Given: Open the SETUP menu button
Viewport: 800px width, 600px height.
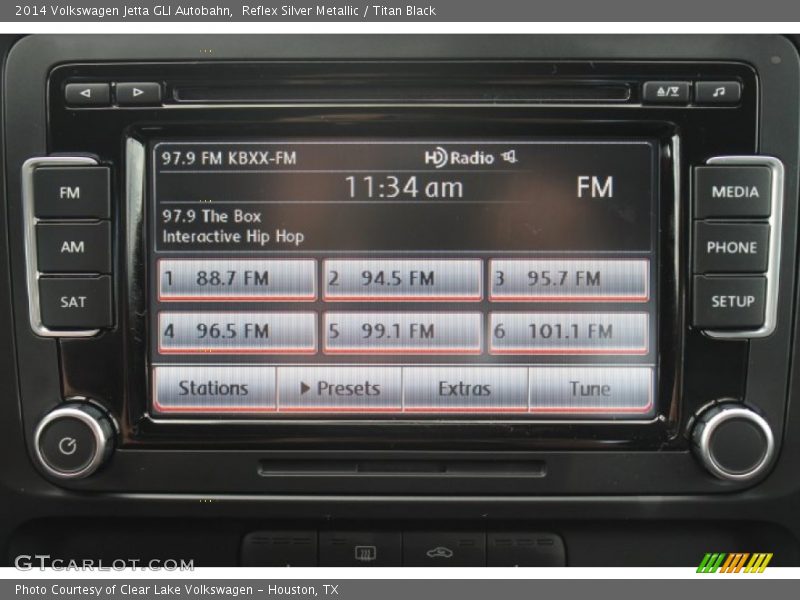Looking at the screenshot, I should point(732,302).
